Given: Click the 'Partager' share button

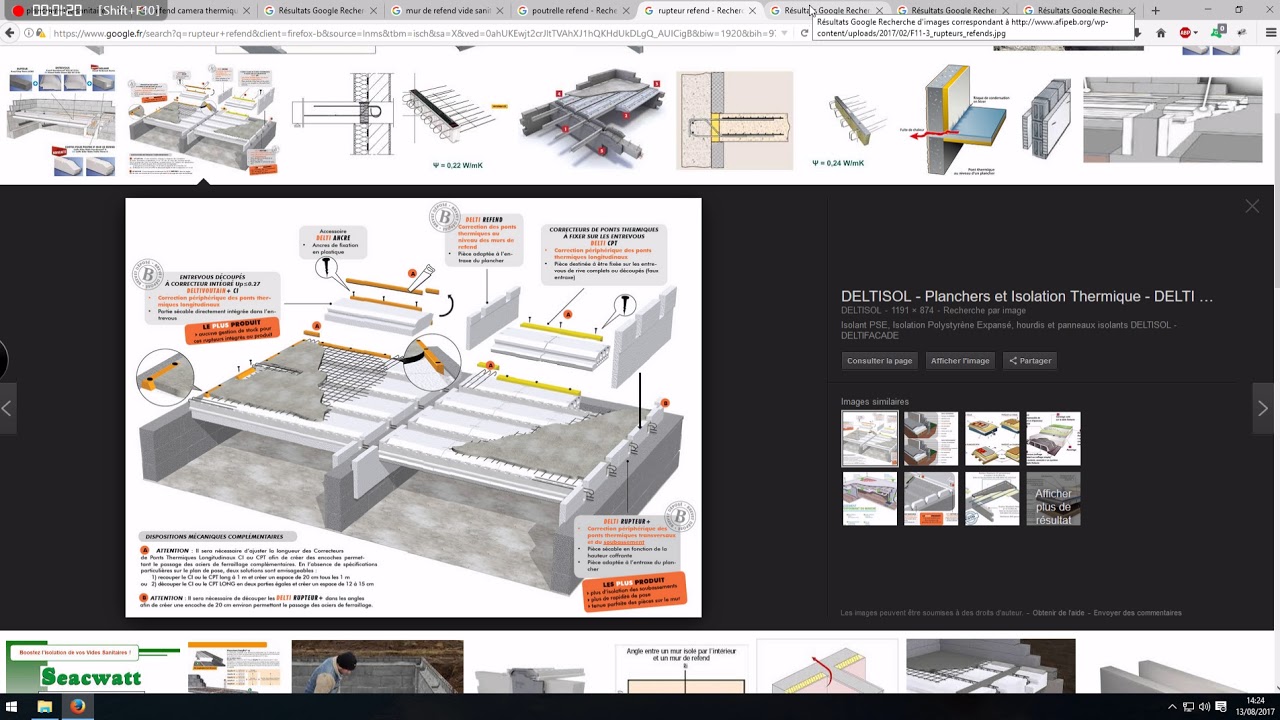Looking at the screenshot, I should click(1030, 360).
